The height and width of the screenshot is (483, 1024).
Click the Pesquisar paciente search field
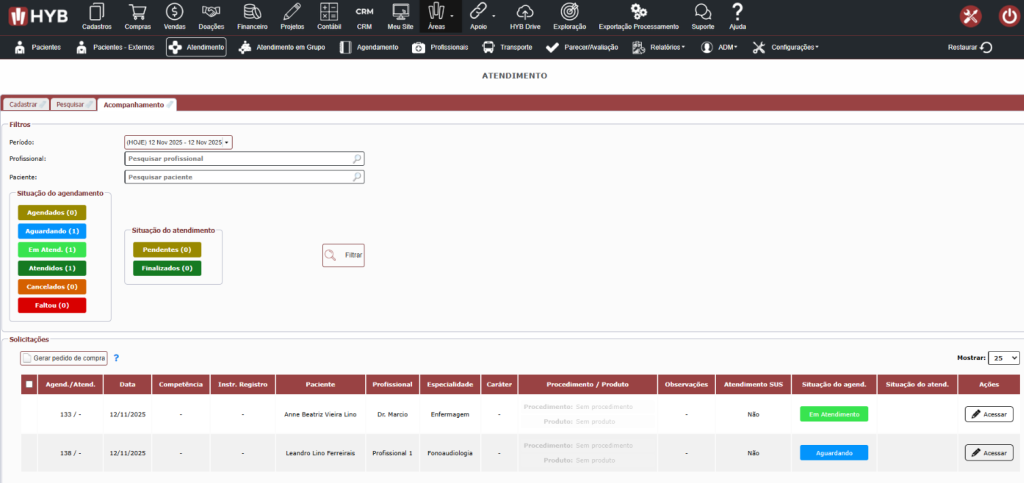[x=244, y=177]
